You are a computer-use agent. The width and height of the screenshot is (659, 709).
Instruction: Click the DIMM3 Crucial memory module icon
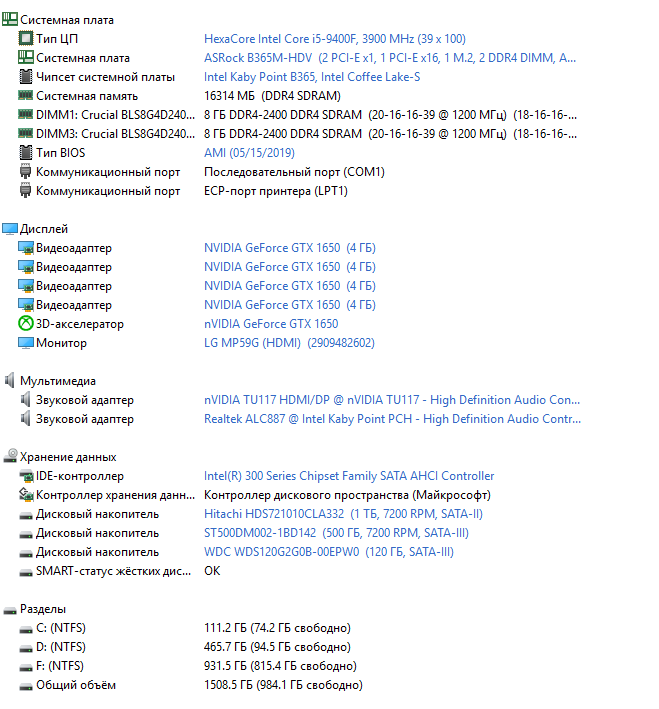pos(26,133)
